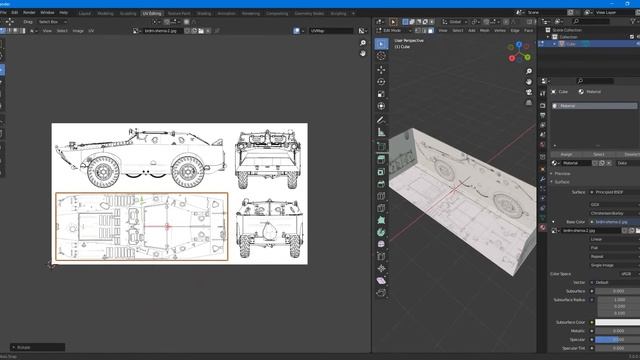Click the pan hand icon in 3D viewport
This screenshot has width=640, height=360.
(529, 82)
